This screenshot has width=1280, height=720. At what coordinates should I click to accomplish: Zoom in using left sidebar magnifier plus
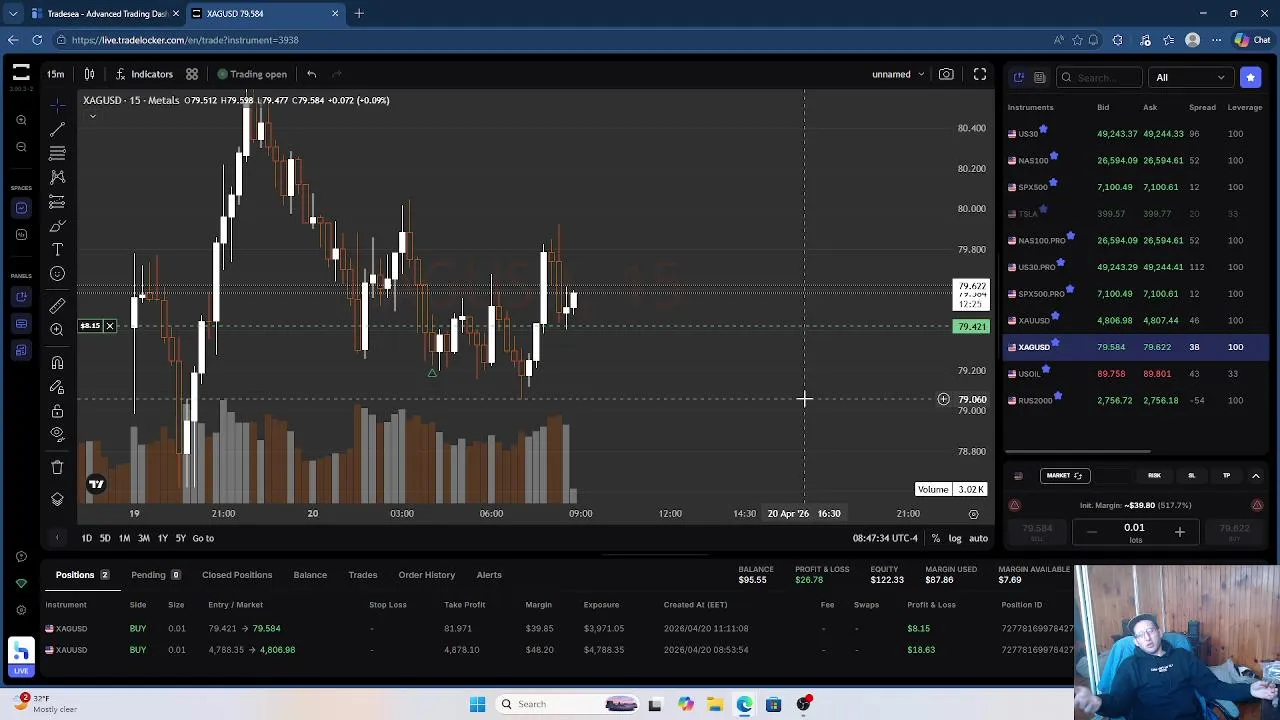[21, 120]
